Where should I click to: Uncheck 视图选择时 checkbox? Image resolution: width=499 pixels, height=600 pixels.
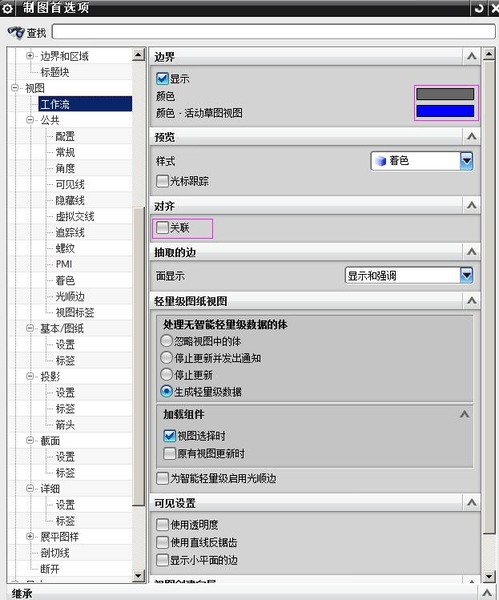click(x=170, y=436)
